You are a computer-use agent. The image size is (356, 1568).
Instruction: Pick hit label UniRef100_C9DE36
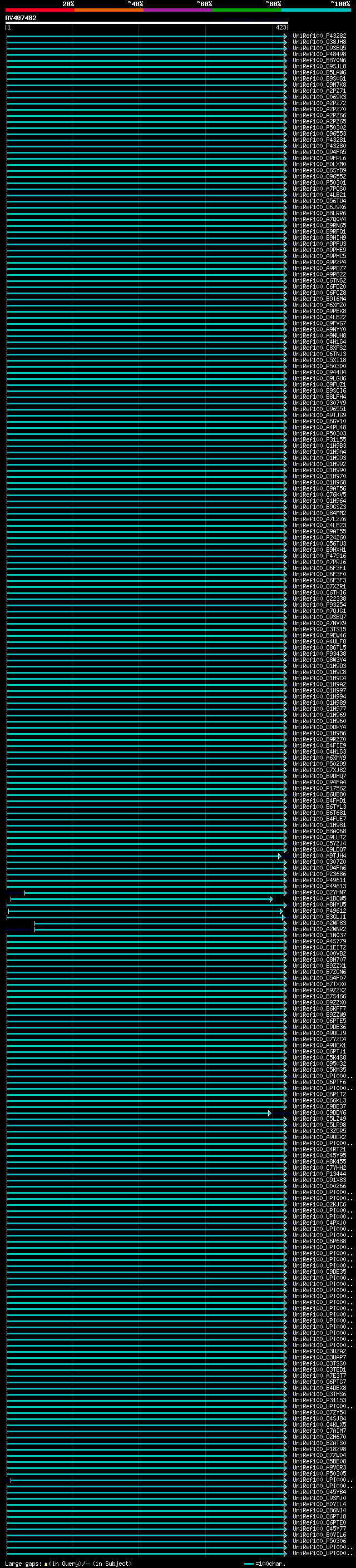(319, 1027)
